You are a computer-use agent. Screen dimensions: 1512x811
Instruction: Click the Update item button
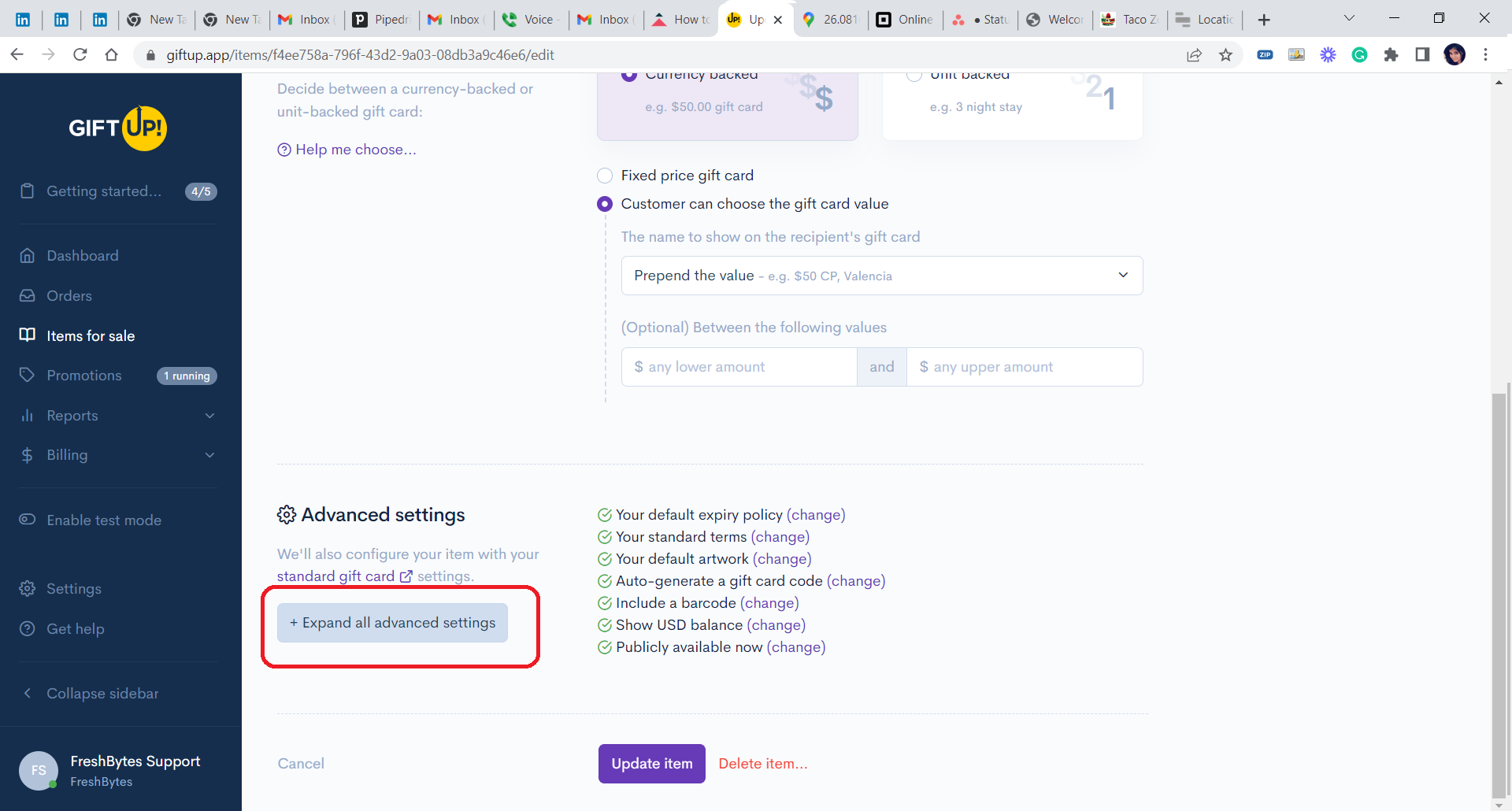651,764
